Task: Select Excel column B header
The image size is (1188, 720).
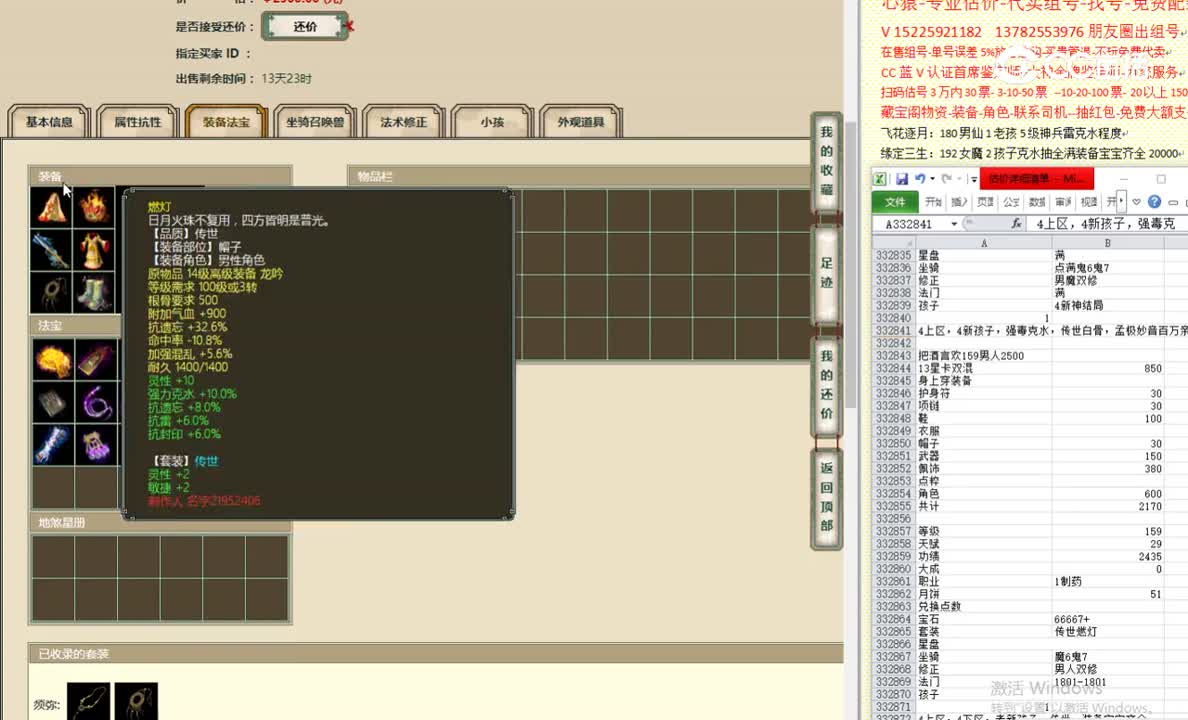Action: pos(1107,243)
